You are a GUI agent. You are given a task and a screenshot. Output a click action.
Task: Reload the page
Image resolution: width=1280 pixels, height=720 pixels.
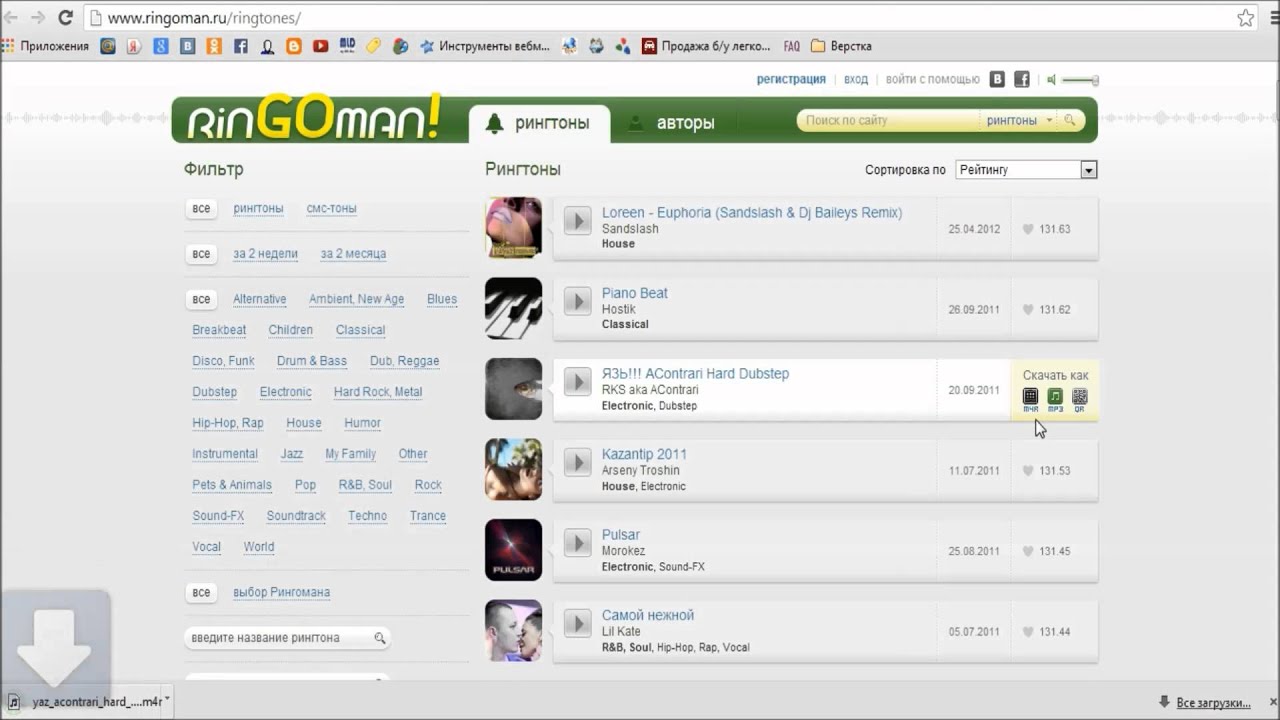65,17
